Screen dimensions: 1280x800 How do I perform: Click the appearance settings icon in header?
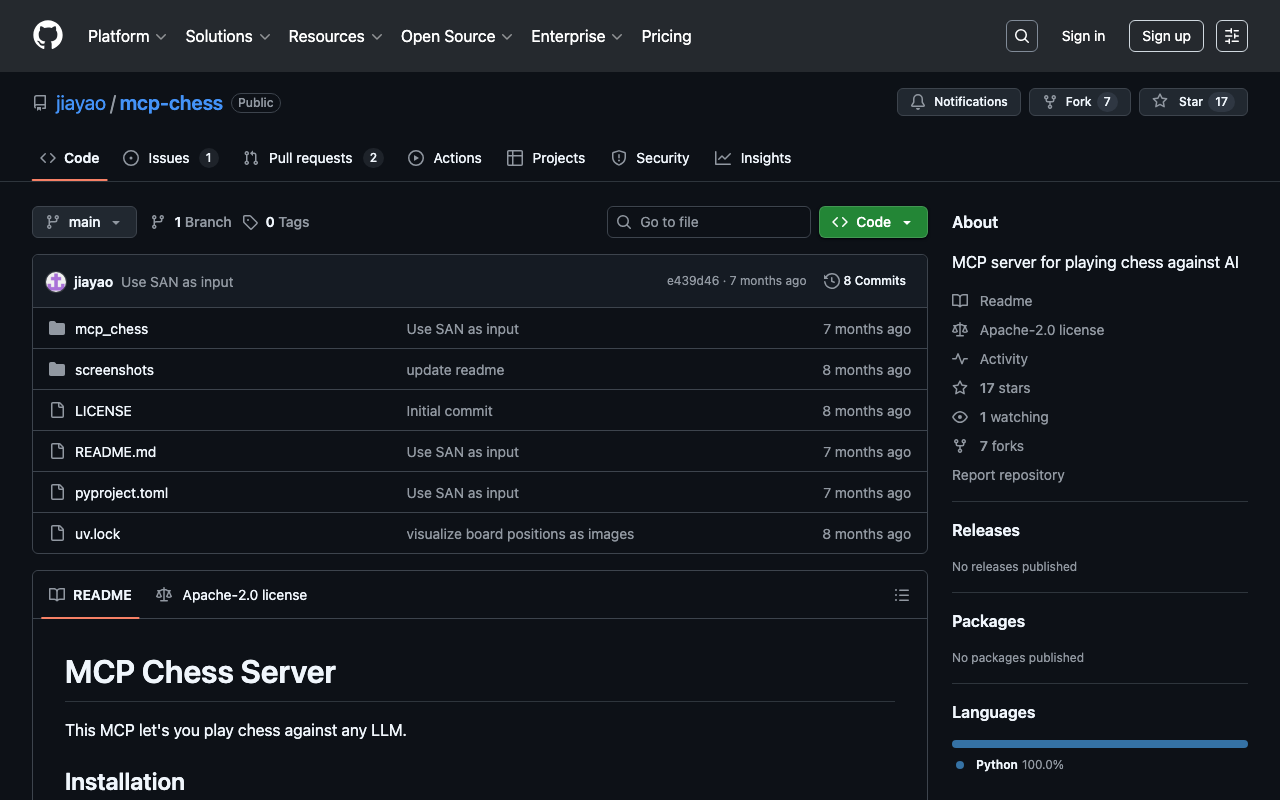[1231, 36]
